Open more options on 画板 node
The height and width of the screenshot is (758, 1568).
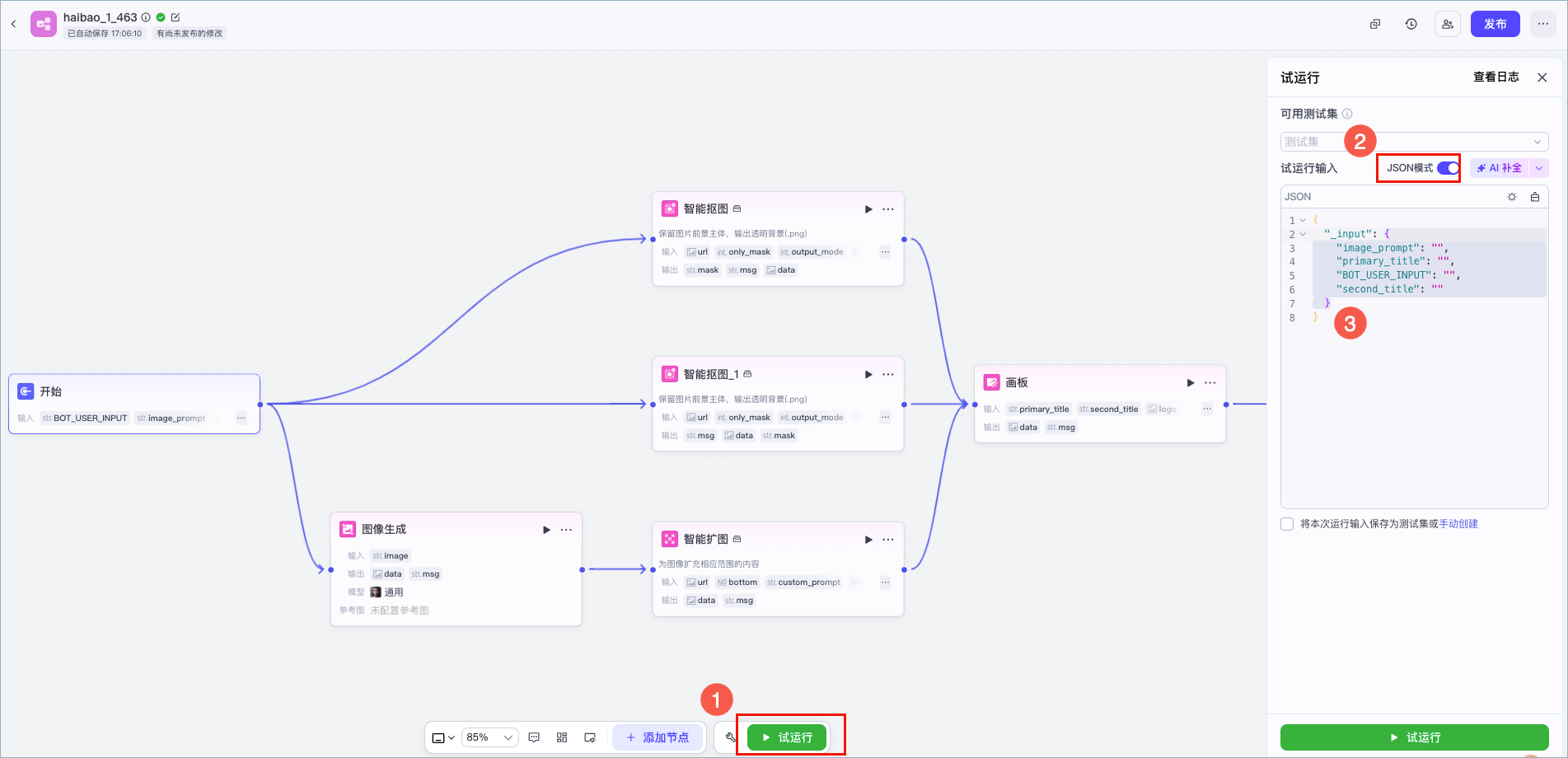click(x=1210, y=383)
